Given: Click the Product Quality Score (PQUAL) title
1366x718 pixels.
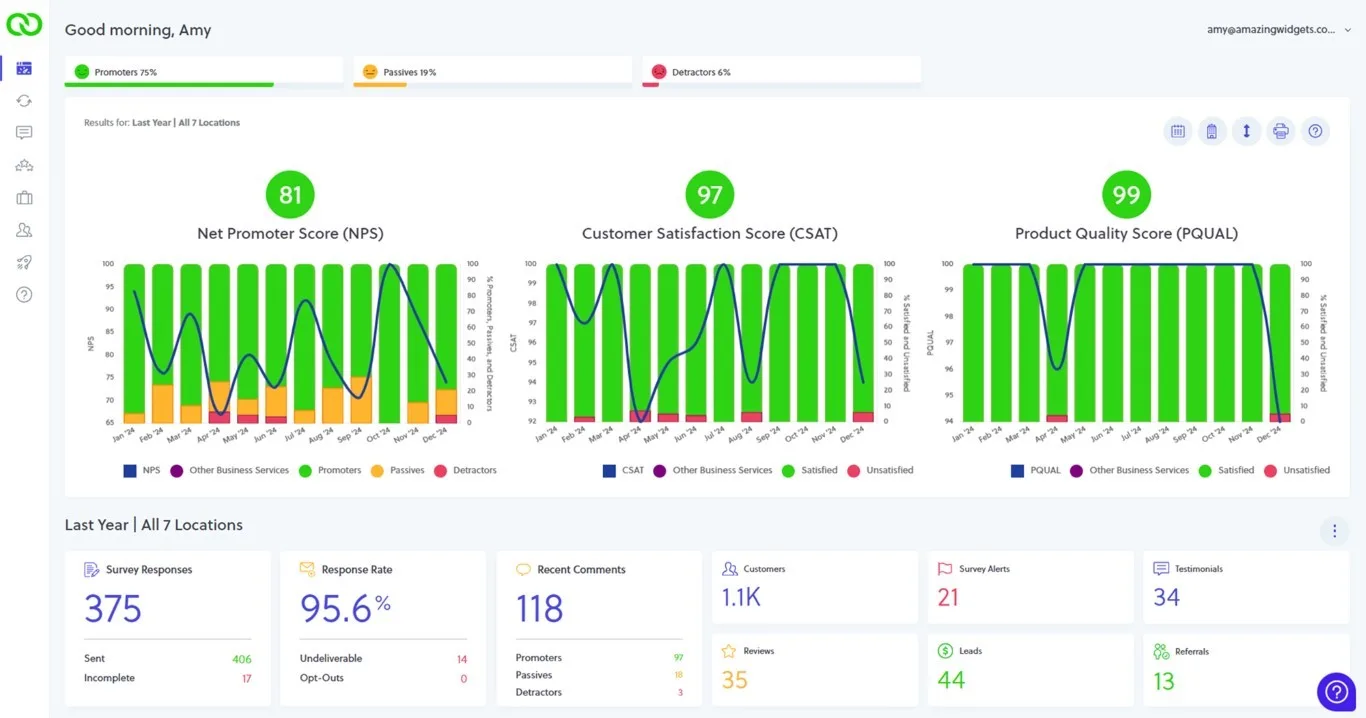Looking at the screenshot, I should tap(1127, 233).
